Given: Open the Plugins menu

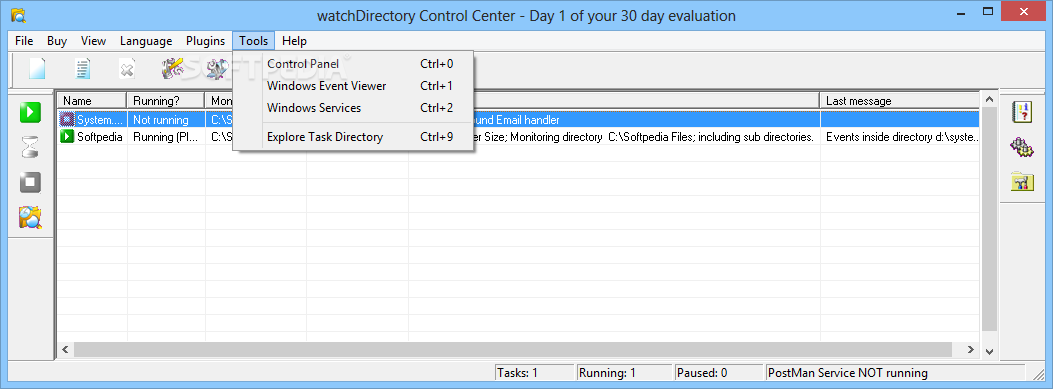Looking at the screenshot, I should pyautogui.click(x=205, y=41).
